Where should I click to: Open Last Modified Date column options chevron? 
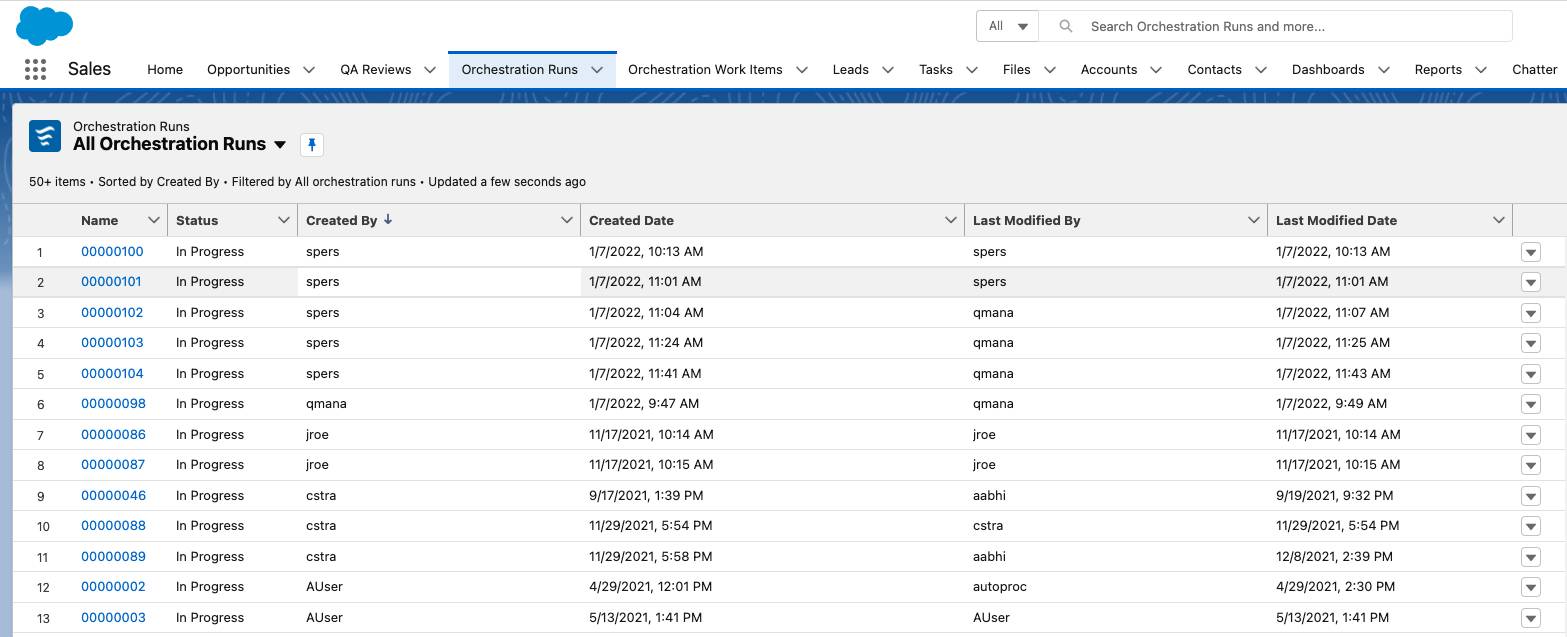pyautogui.click(x=1499, y=220)
